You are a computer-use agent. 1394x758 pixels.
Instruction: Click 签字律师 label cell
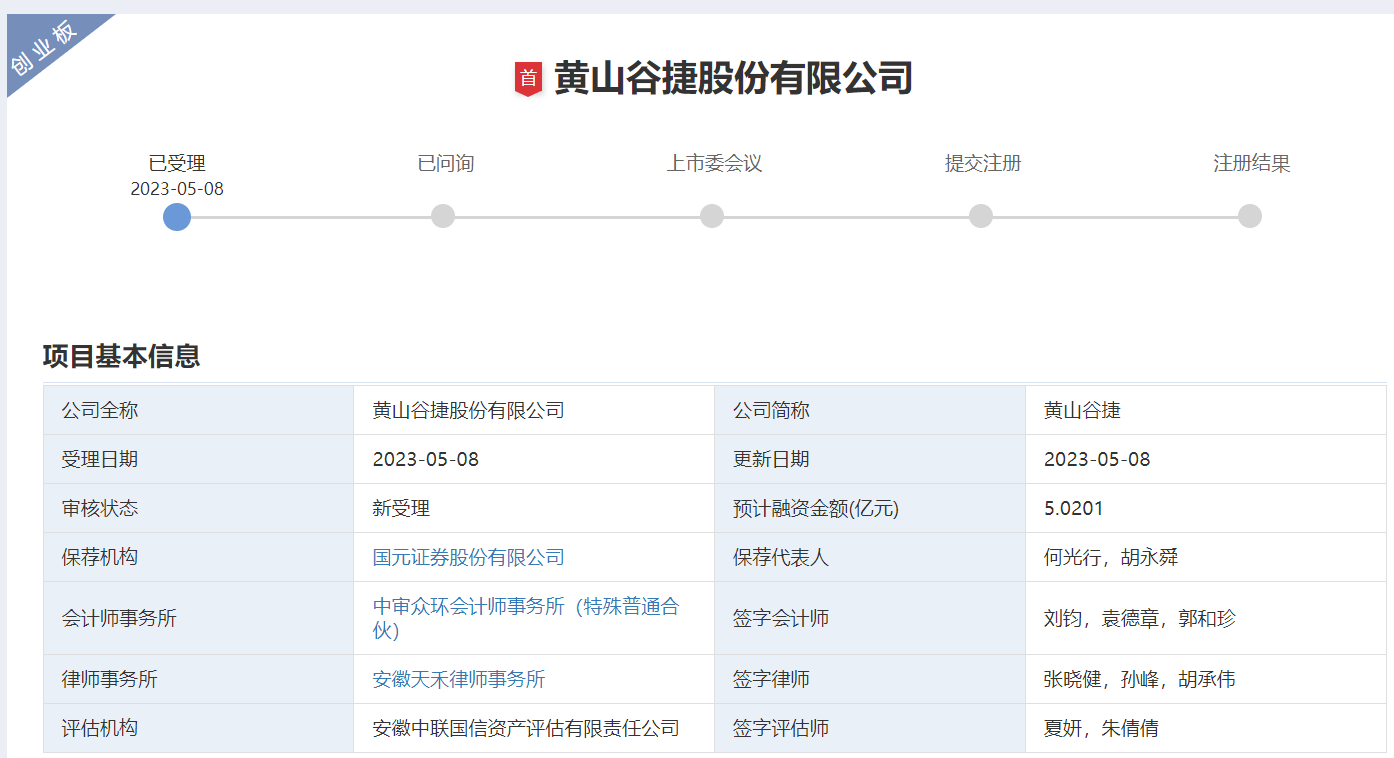click(x=870, y=679)
